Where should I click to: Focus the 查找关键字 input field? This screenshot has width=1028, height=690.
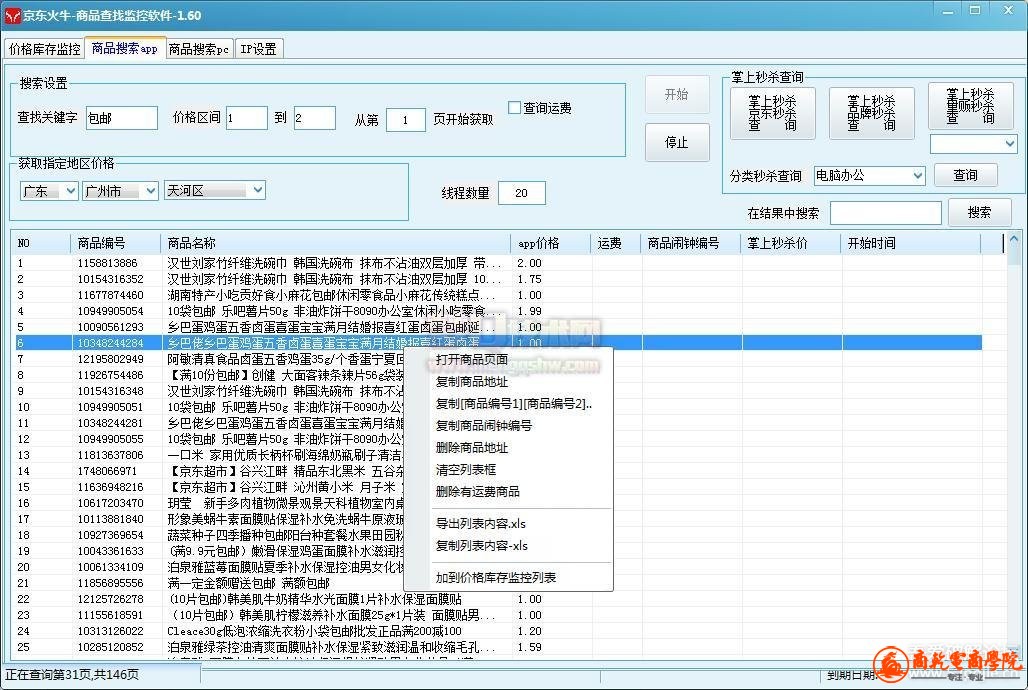pyautogui.click(x=122, y=118)
